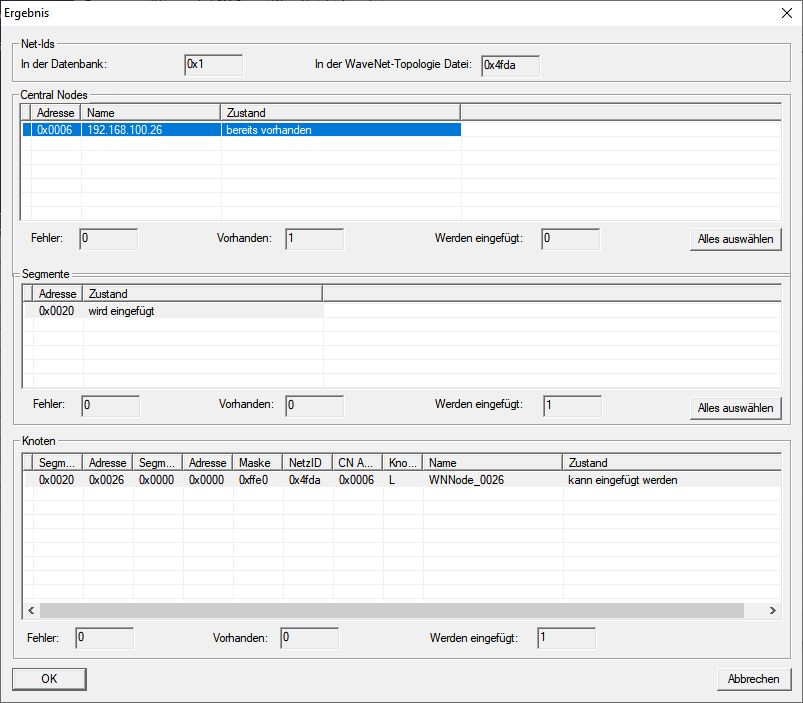Click the In der Datenbank Net-Id field
Screen dimensions: 803x703
point(214,65)
